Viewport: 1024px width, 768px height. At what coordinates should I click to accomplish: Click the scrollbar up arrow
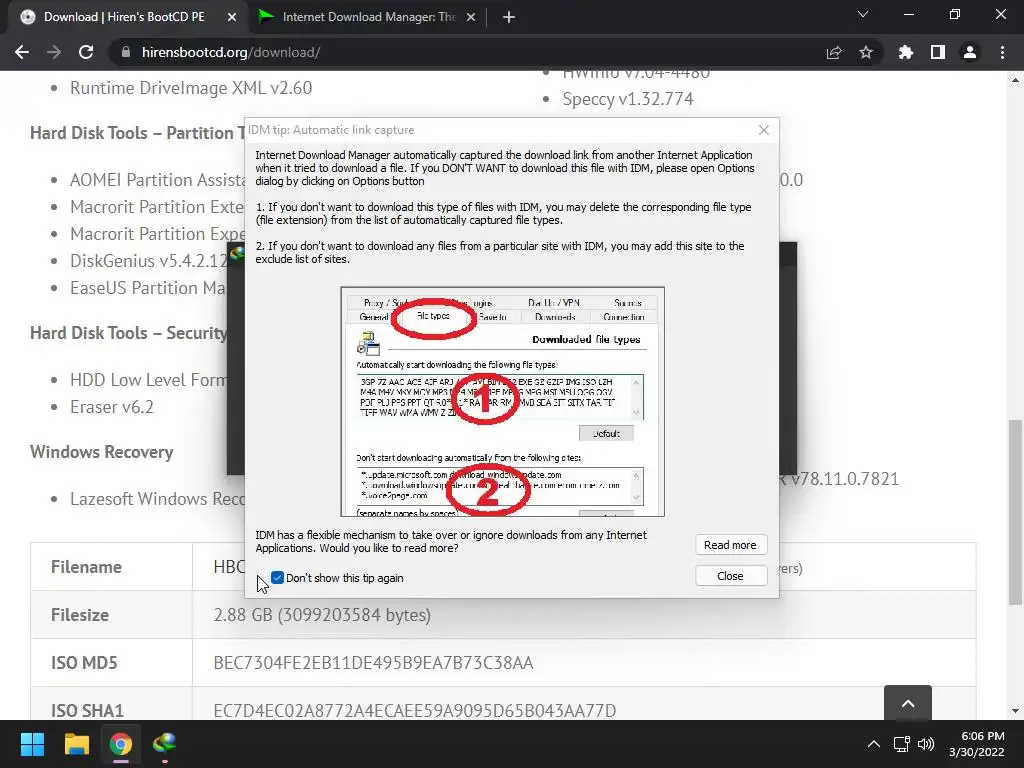pos(1014,80)
